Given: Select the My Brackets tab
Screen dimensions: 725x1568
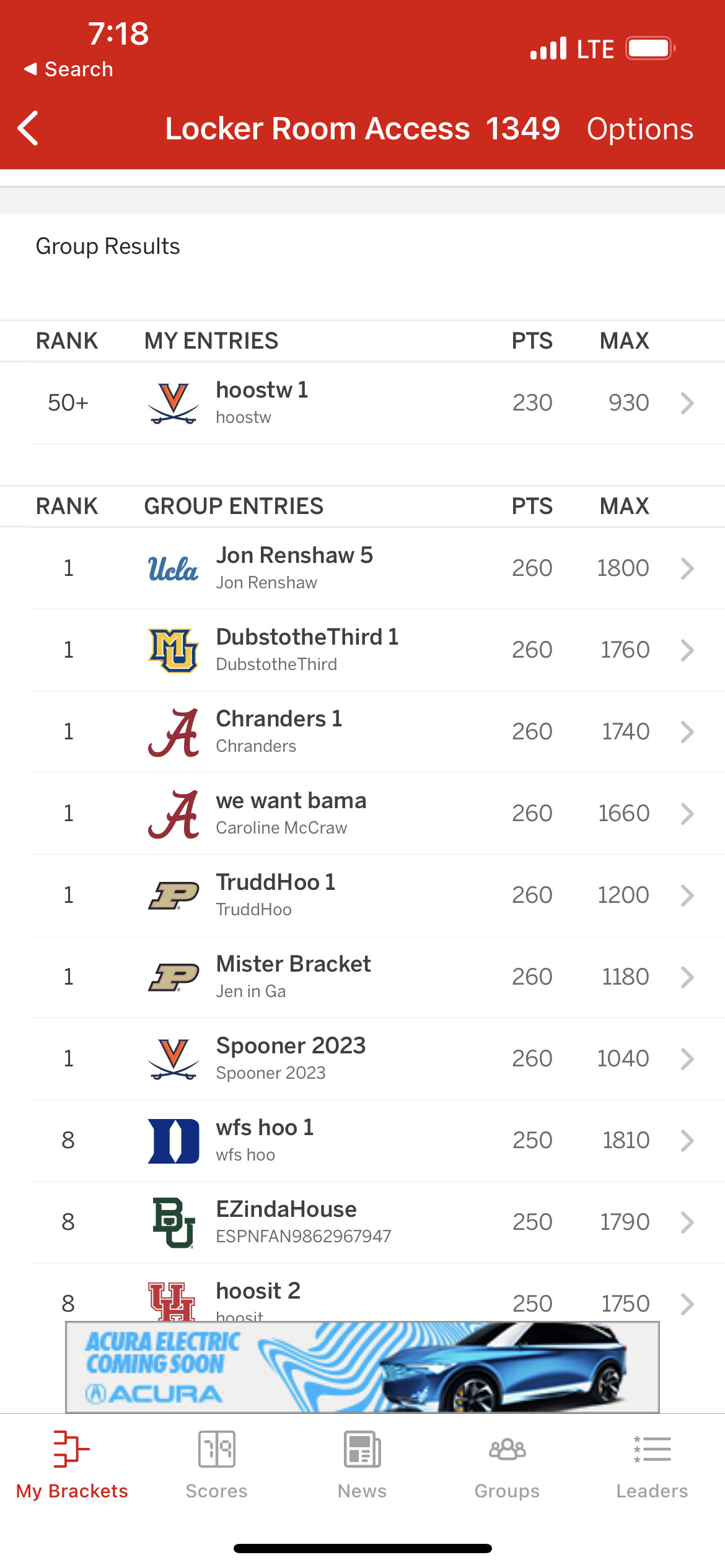Looking at the screenshot, I should click(72, 1463).
